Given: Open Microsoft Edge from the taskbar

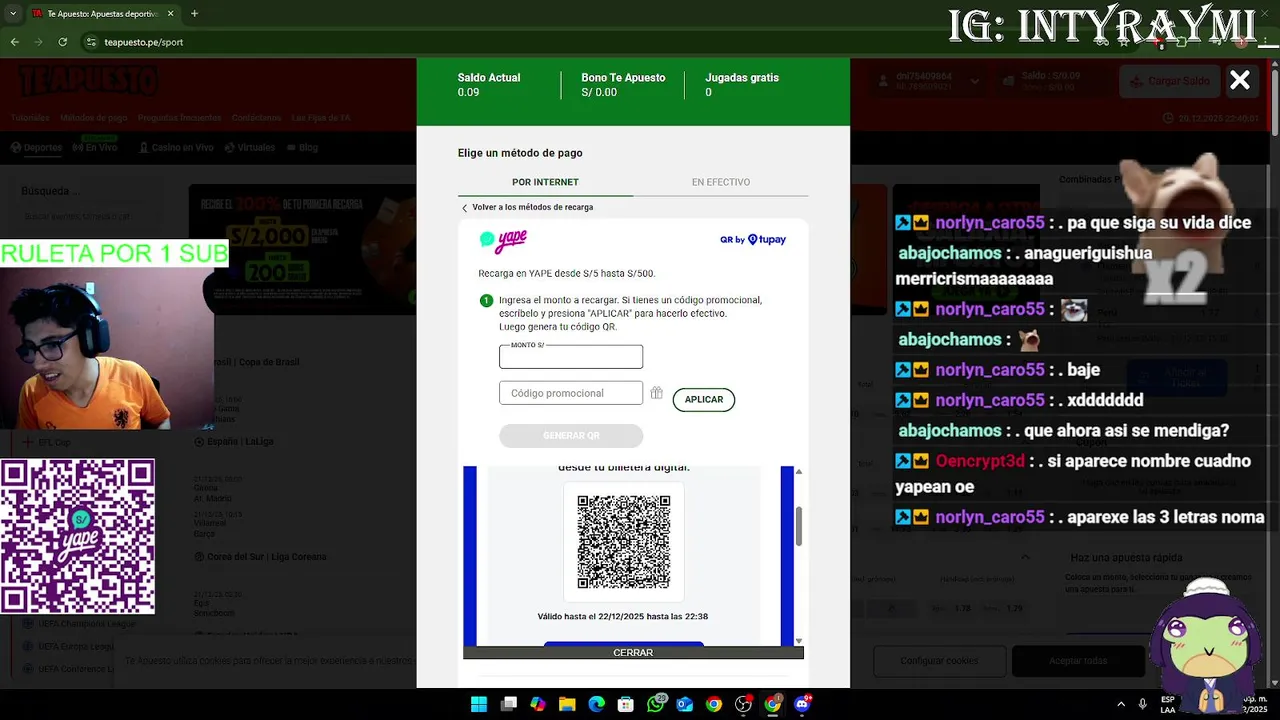Looking at the screenshot, I should point(596,704).
